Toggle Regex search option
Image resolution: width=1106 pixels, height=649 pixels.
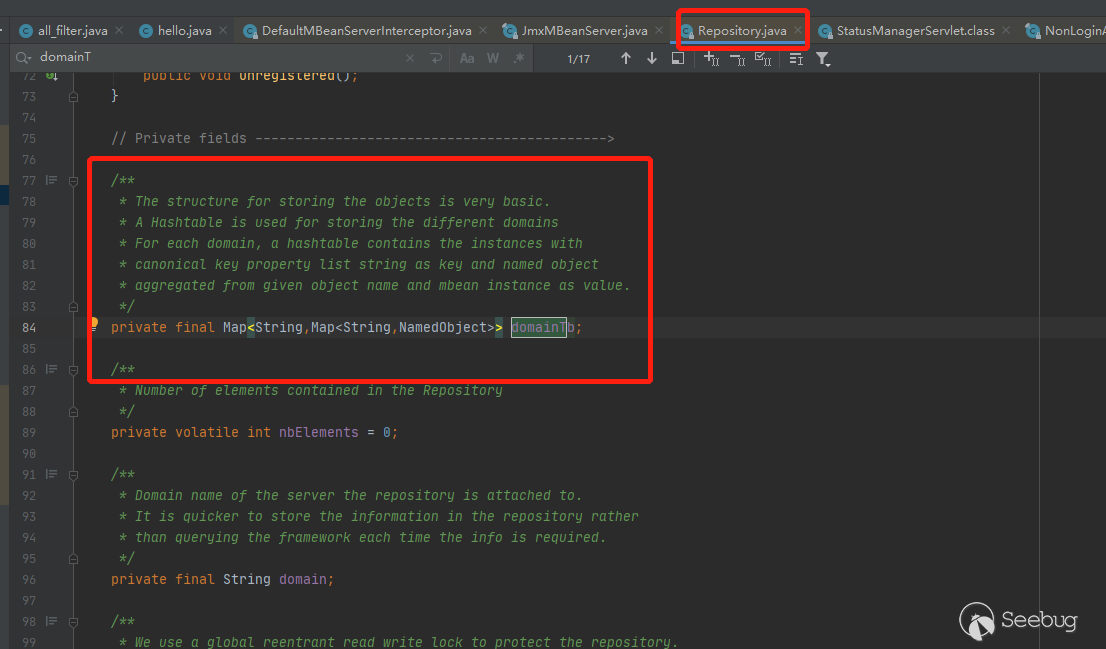(519, 59)
